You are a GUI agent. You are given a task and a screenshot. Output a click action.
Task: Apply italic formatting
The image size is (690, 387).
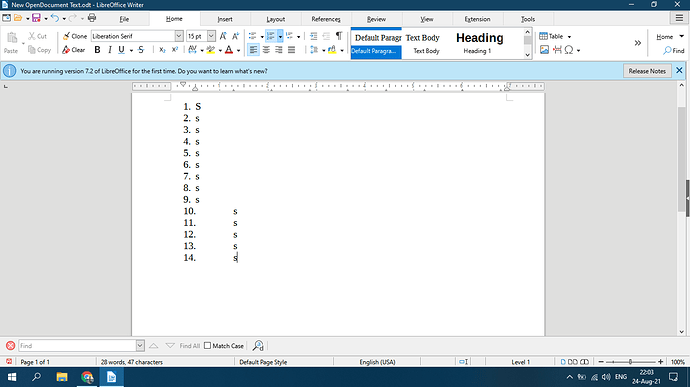click(x=110, y=50)
